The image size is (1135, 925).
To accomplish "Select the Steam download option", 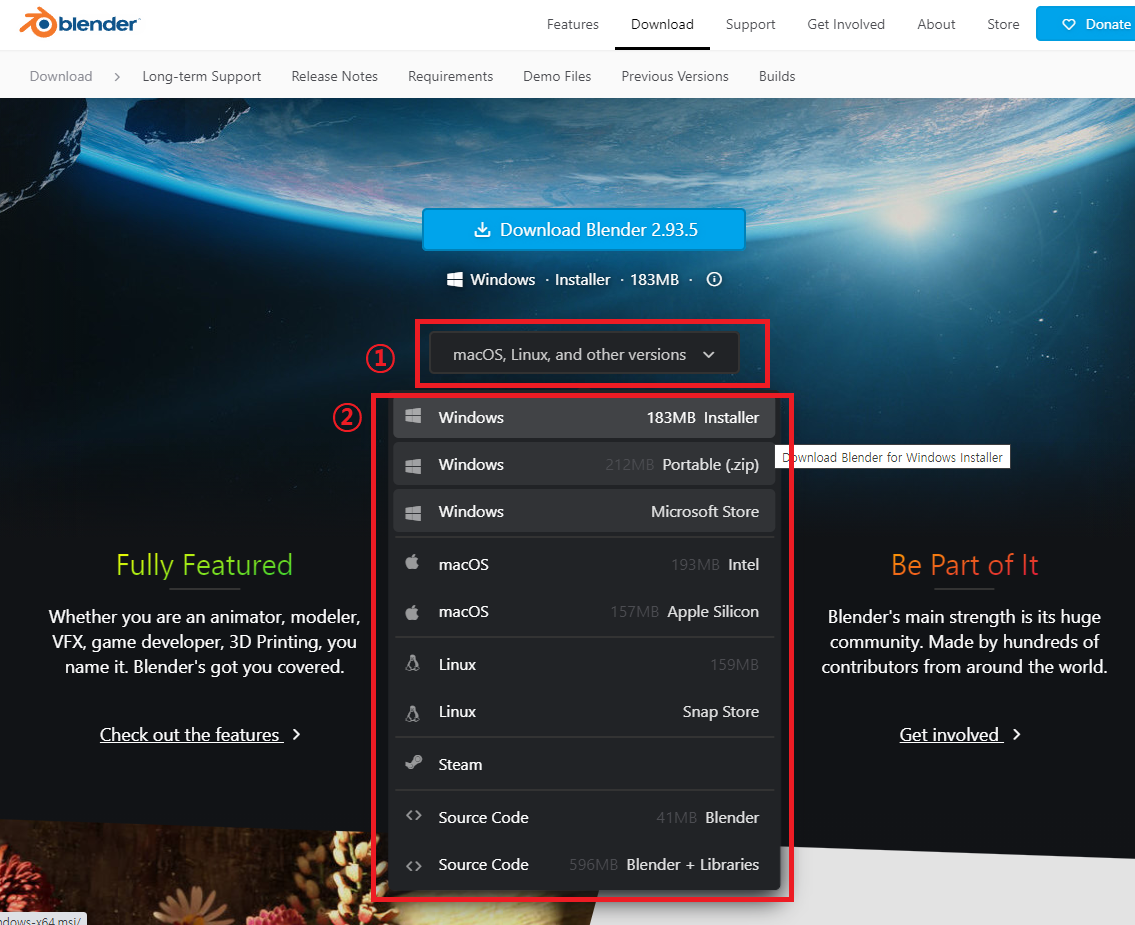I will click(583, 764).
